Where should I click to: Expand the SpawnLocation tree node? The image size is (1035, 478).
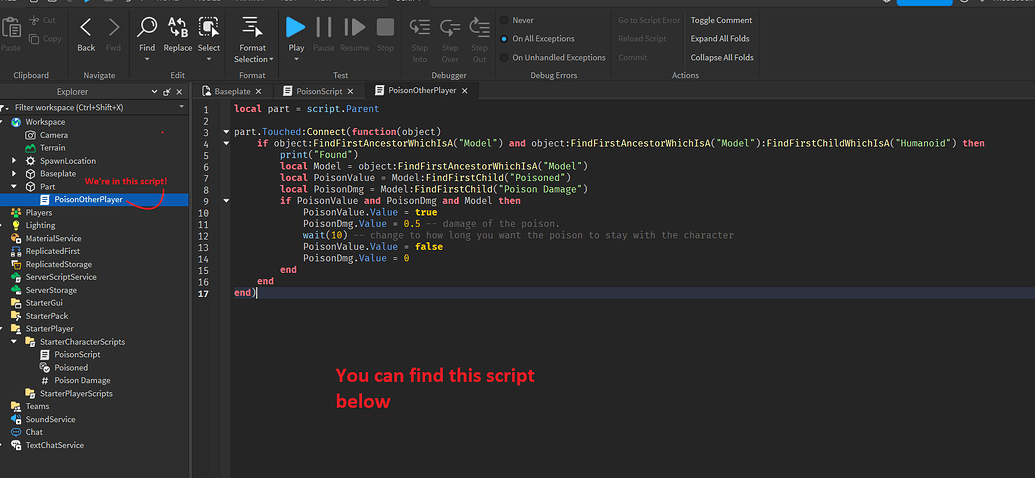tap(14, 161)
